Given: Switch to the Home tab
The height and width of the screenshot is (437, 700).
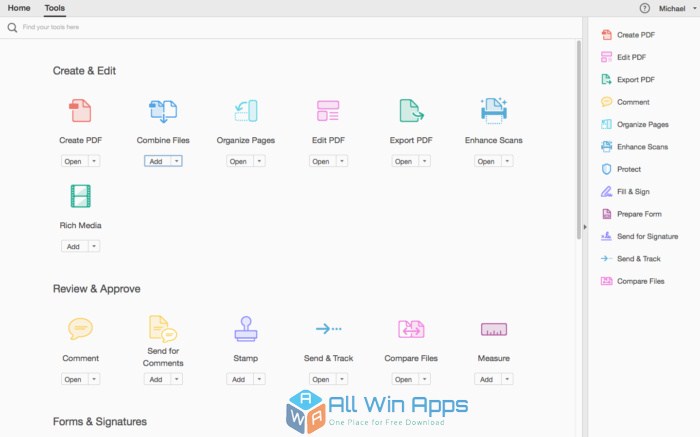Looking at the screenshot, I should tap(19, 8).
